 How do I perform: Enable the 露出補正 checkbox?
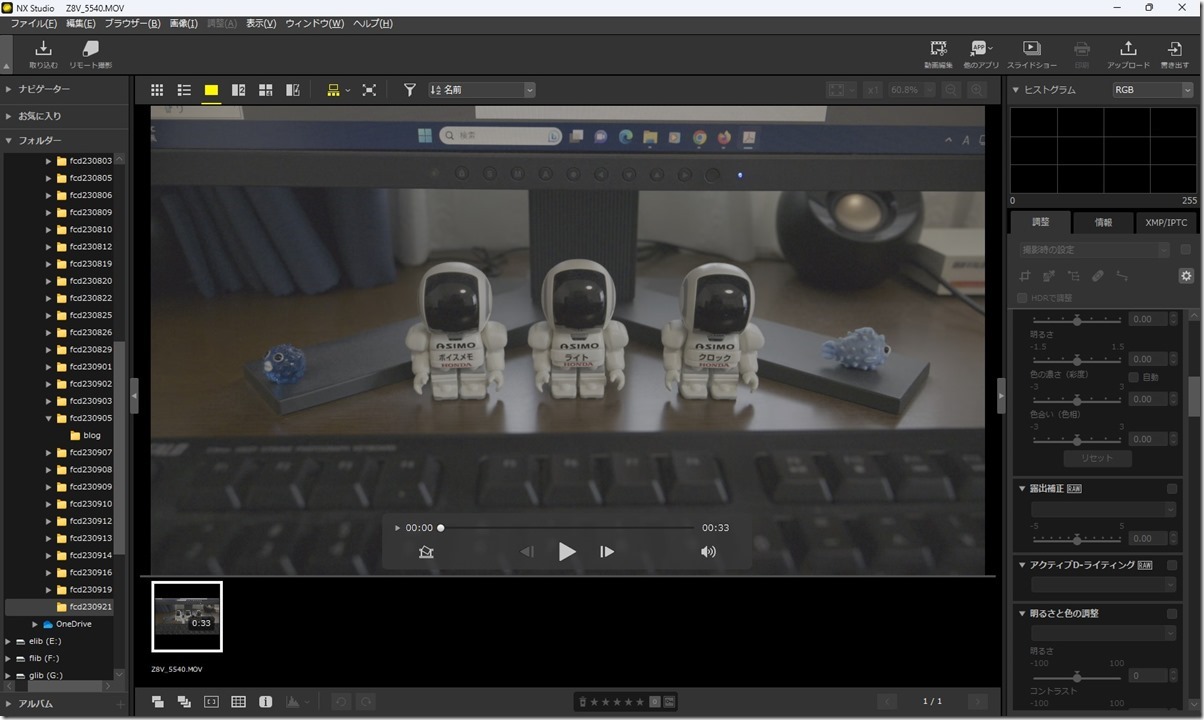point(1172,489)
